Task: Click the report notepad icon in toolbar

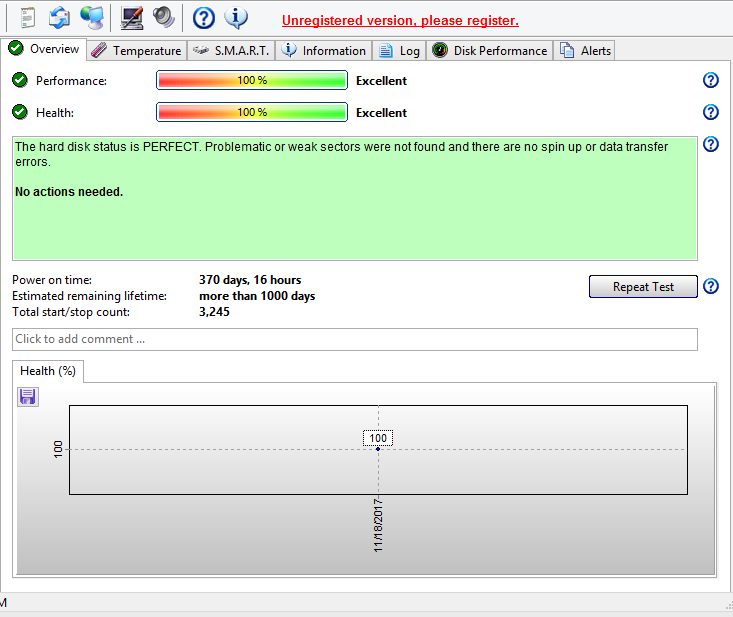Action: click(28, 18)
